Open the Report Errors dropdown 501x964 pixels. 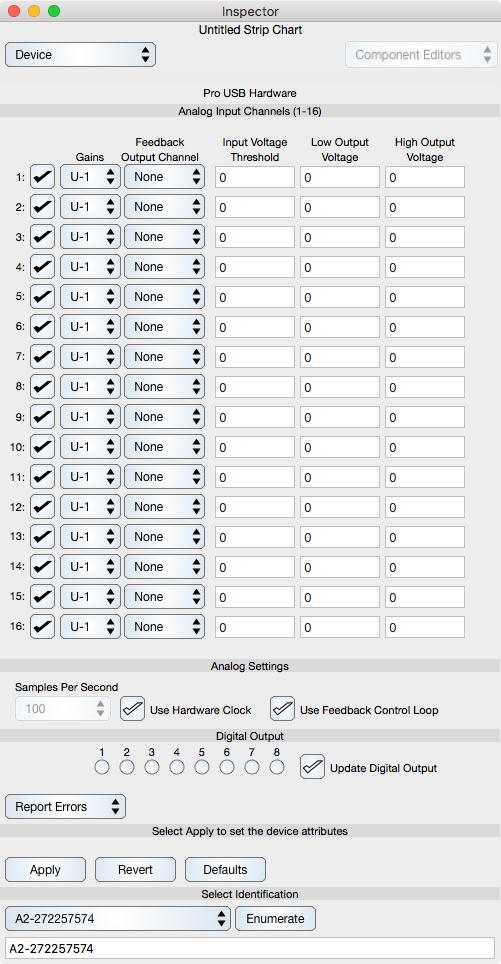(65, 807)
